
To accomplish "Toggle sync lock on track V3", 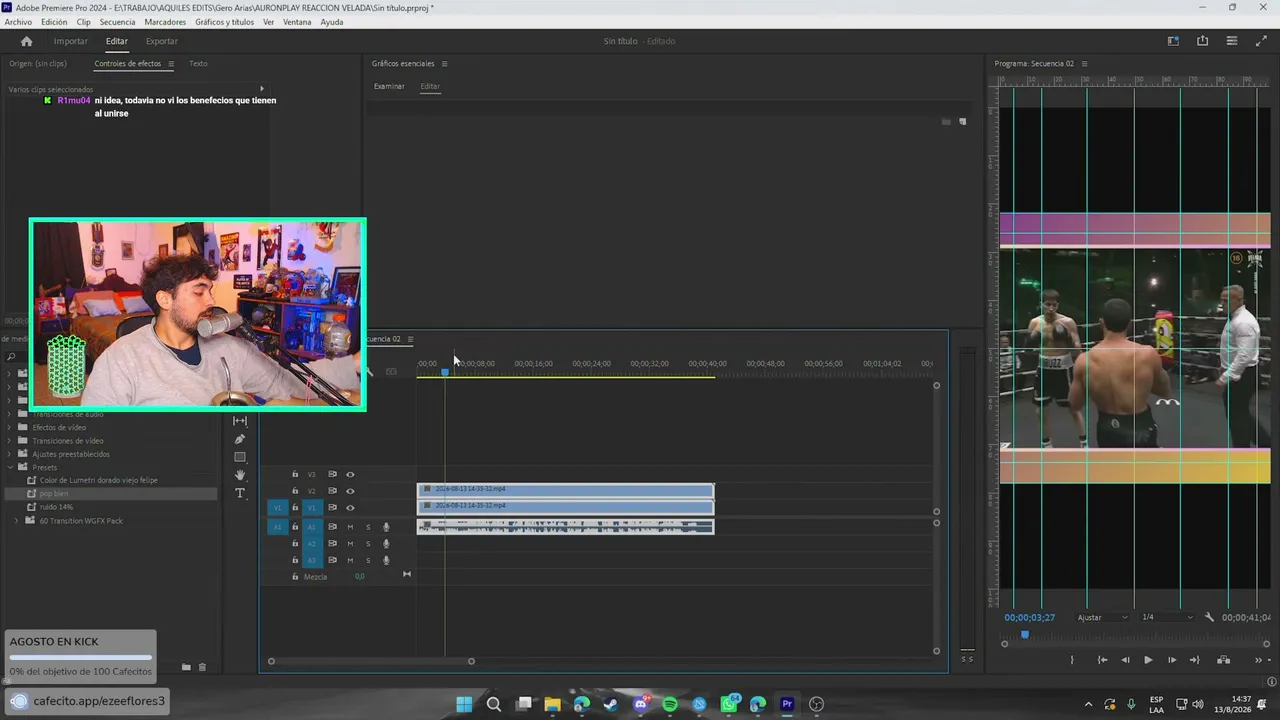I will (332, 474).
